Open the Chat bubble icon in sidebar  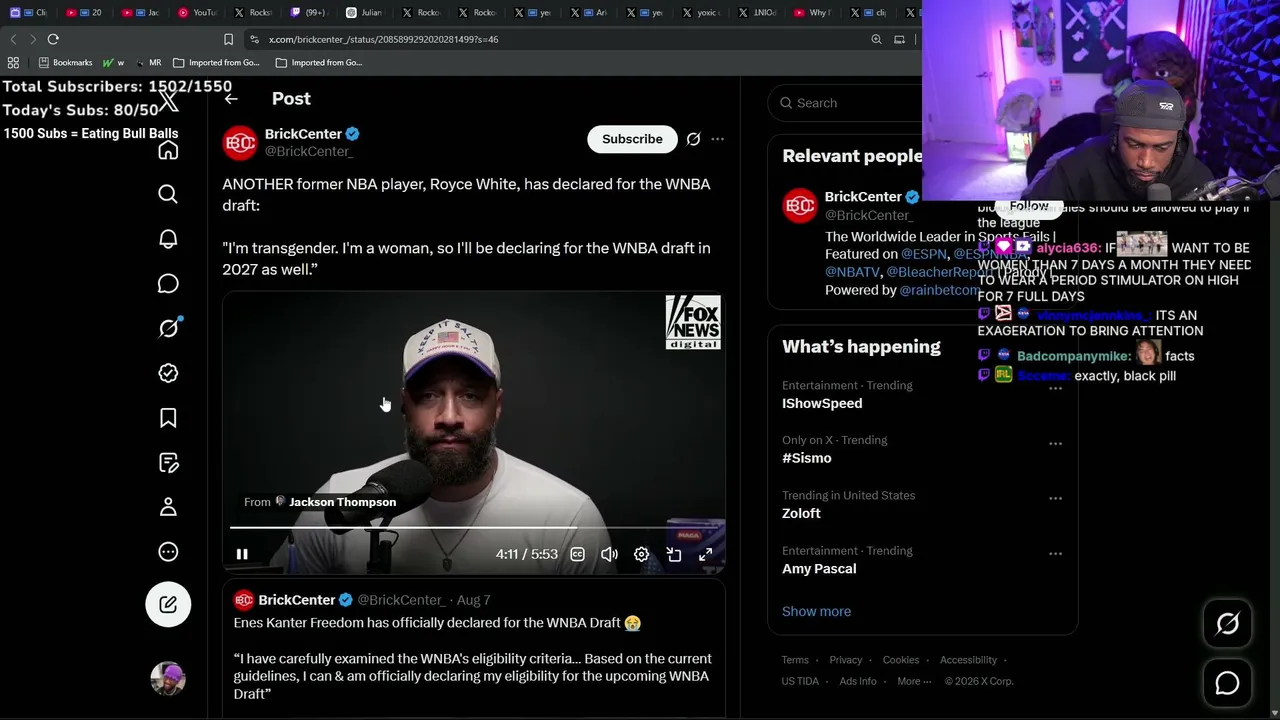click(x=168, y=284)
